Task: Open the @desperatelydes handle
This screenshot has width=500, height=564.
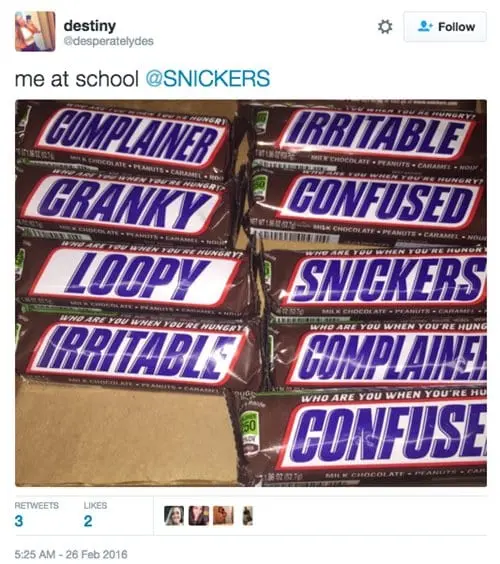Action: click(109, 41)
